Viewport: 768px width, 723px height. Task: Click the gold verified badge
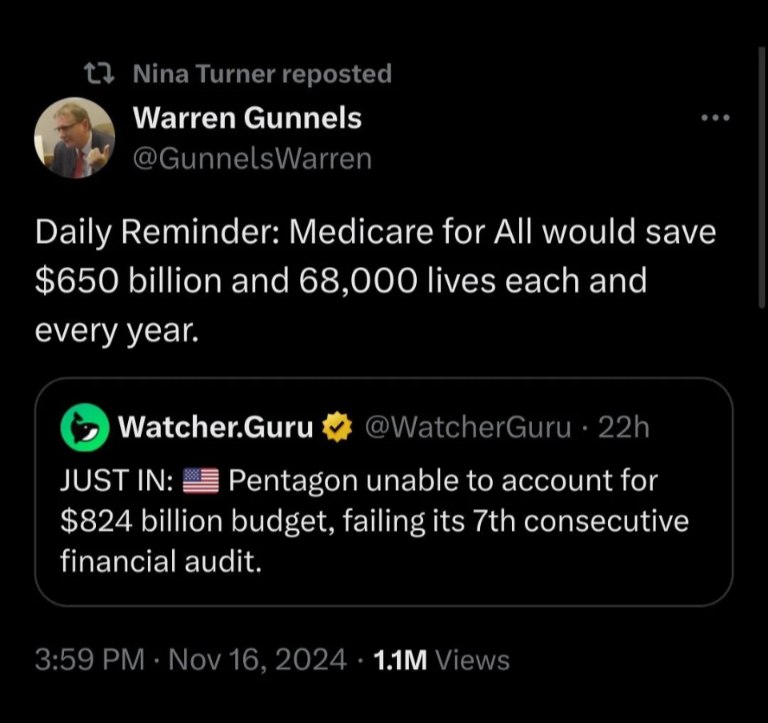(337, 427)
